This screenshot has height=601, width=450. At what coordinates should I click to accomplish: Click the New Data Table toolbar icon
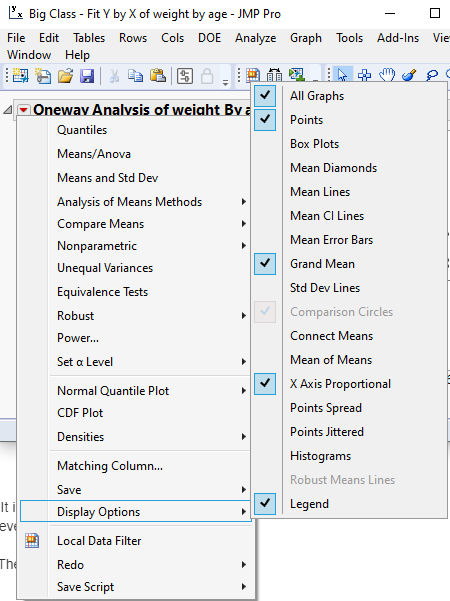(x=20, y=76)
